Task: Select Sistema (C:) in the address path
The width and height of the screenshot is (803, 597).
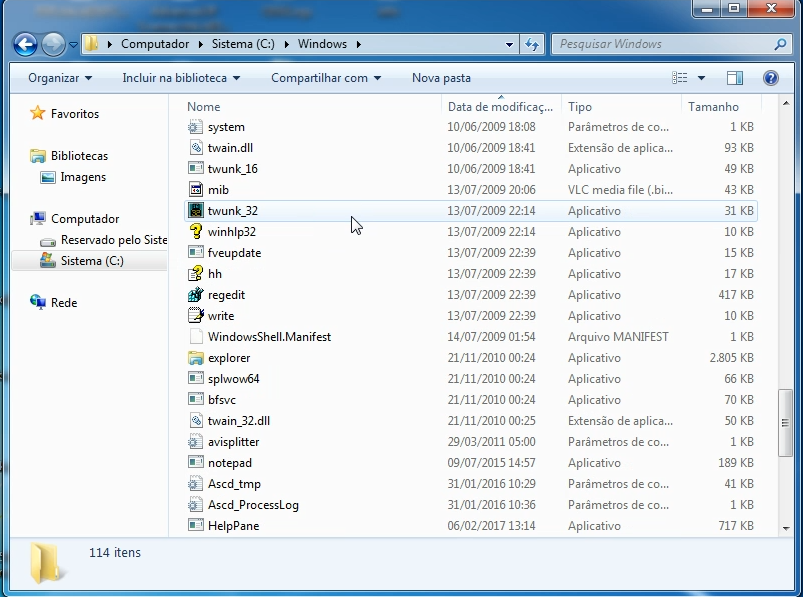Action: click(x=243, y=44)
